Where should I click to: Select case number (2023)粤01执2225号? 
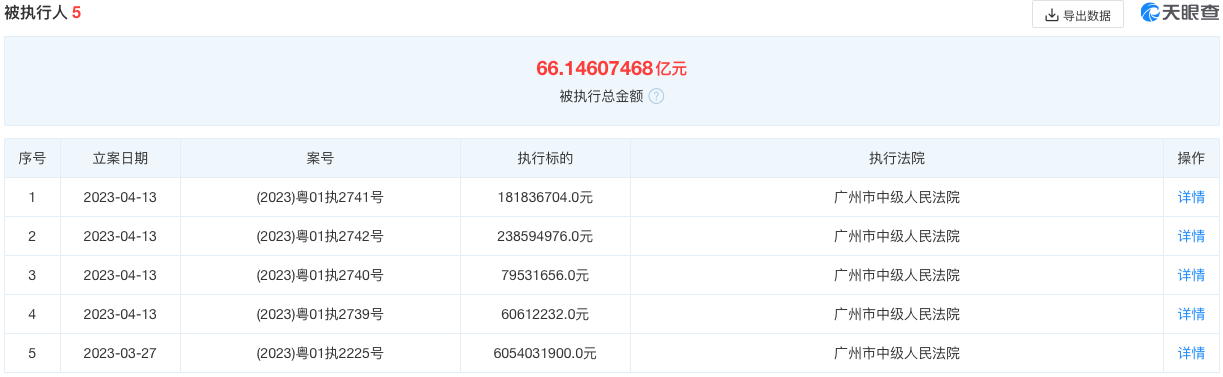point(320,353)
